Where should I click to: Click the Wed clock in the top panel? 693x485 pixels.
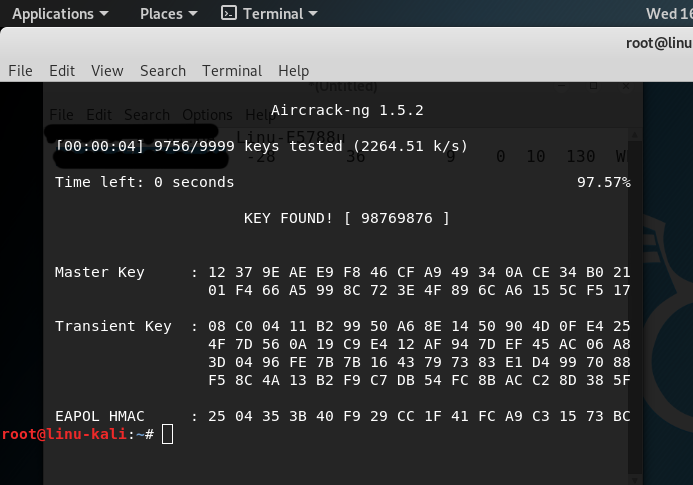click(x=669, y=14)
